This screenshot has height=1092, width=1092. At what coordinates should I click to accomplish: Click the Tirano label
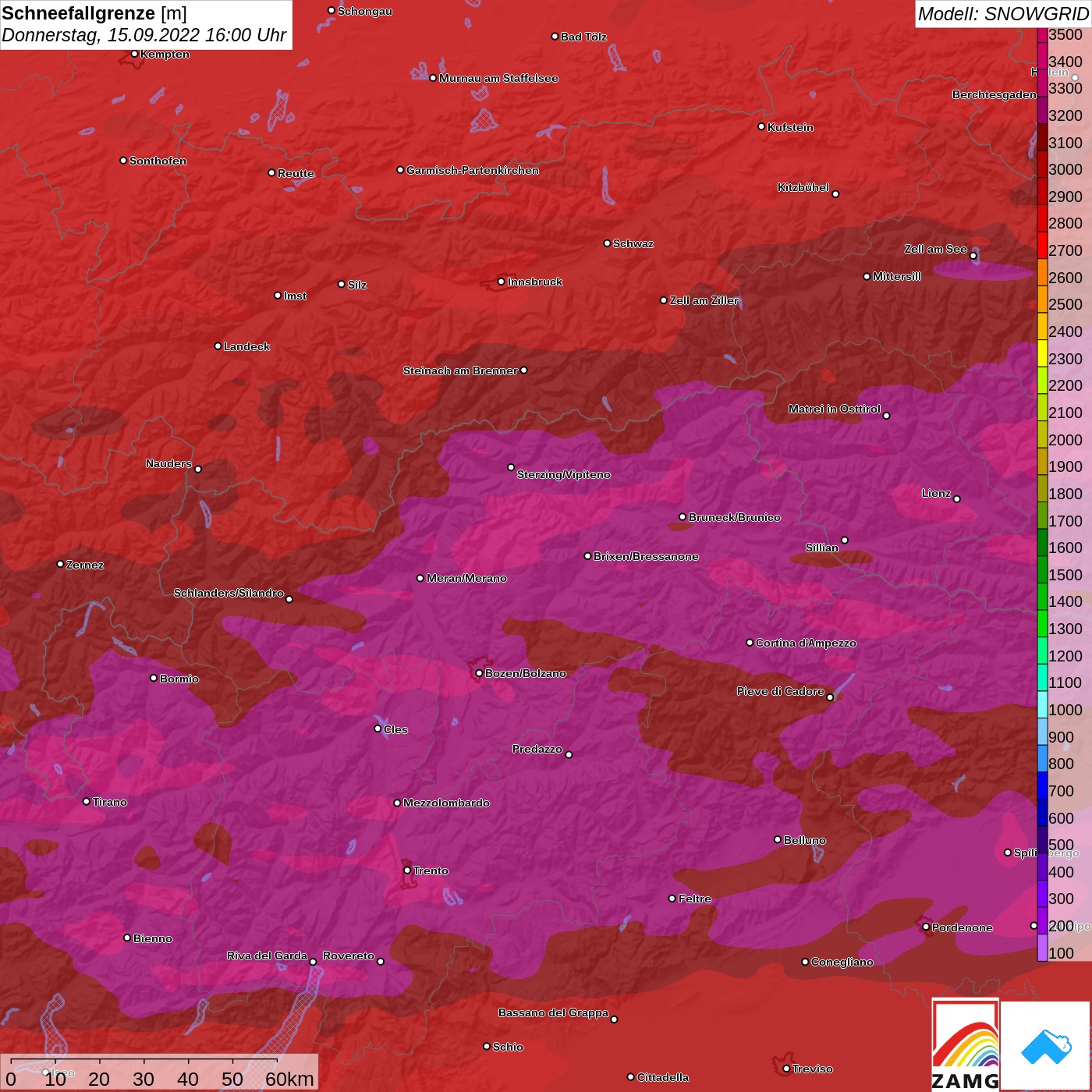109,802
